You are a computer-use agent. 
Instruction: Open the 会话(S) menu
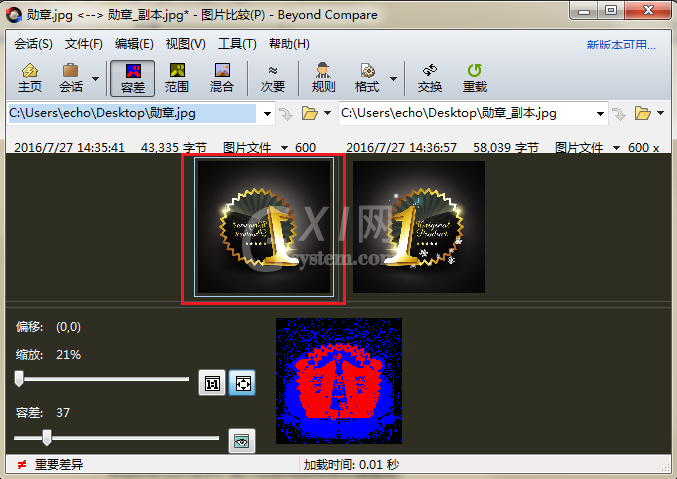pyautogui.click(x=33, y=44)
